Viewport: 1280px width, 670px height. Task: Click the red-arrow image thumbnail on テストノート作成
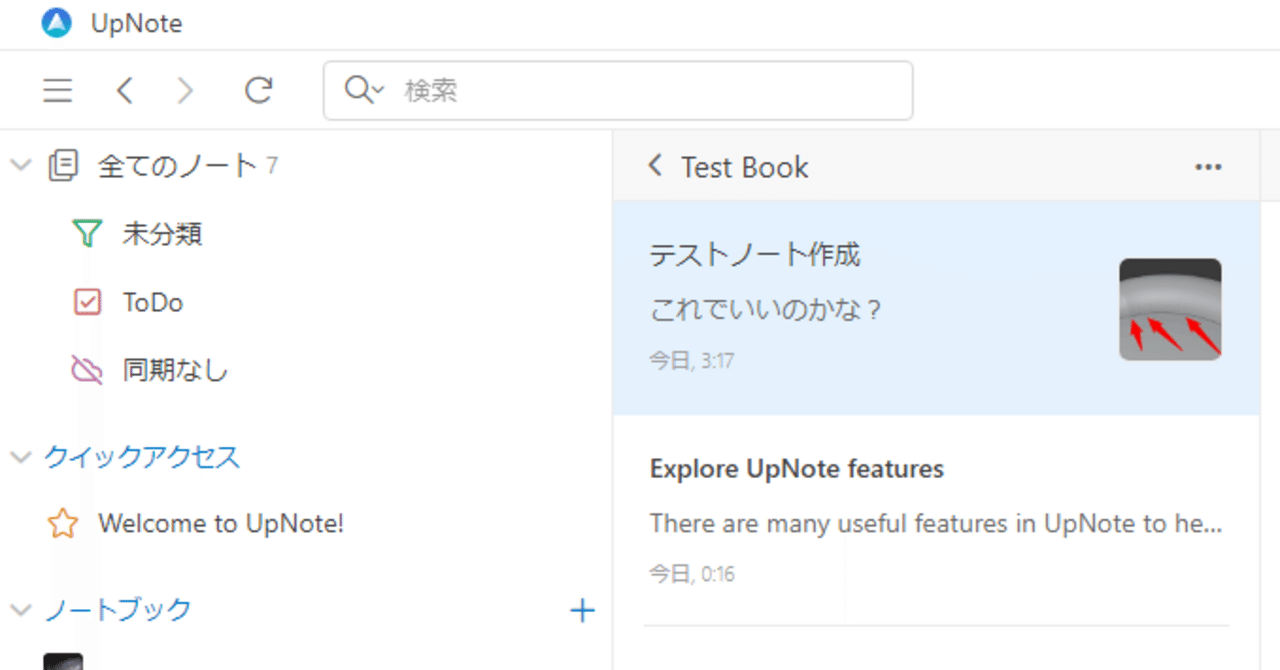click(x=1170, y=310)
